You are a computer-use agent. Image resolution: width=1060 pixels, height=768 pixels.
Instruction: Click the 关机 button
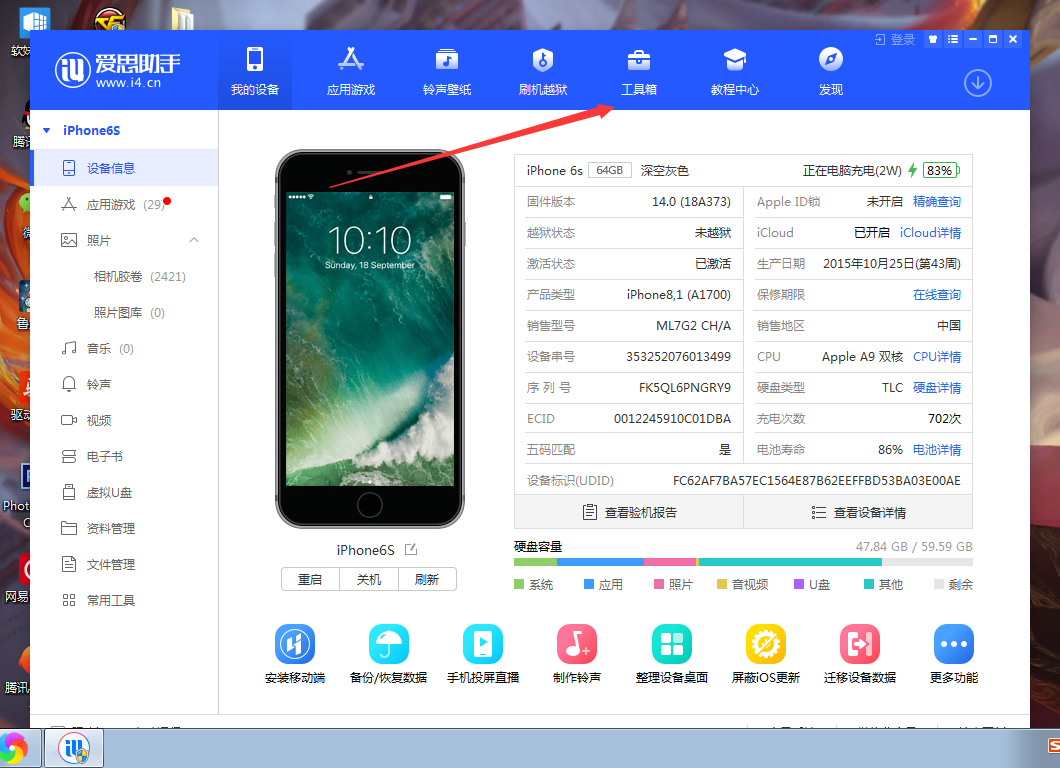tap(368, 579)
